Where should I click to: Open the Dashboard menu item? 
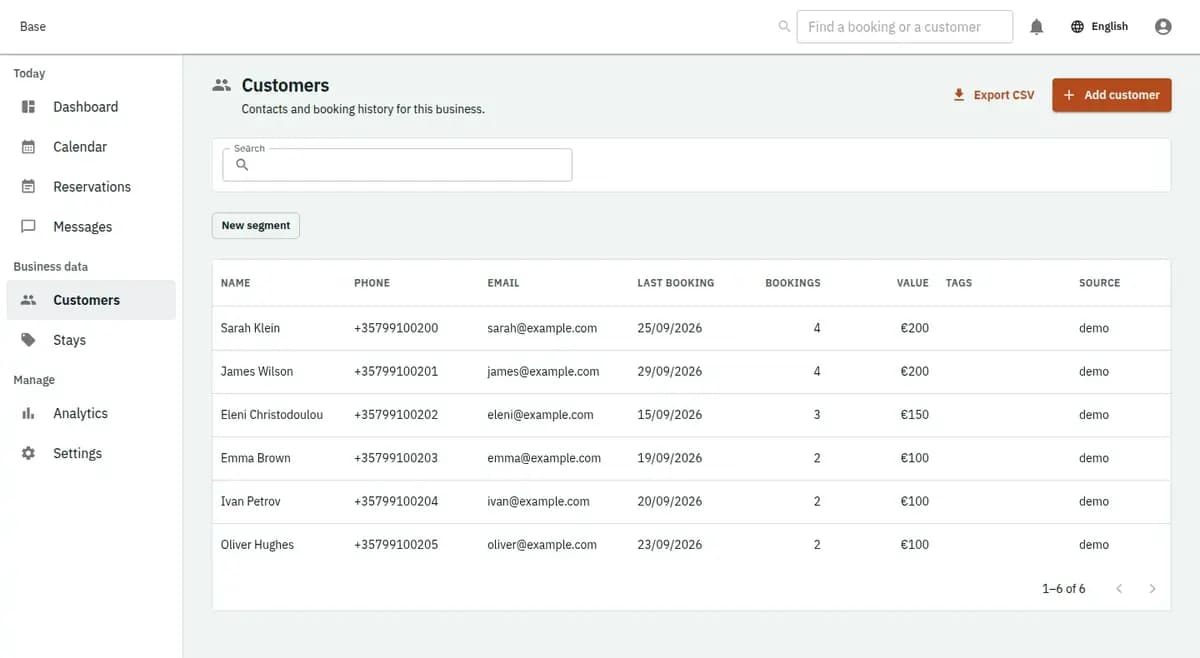91,107
